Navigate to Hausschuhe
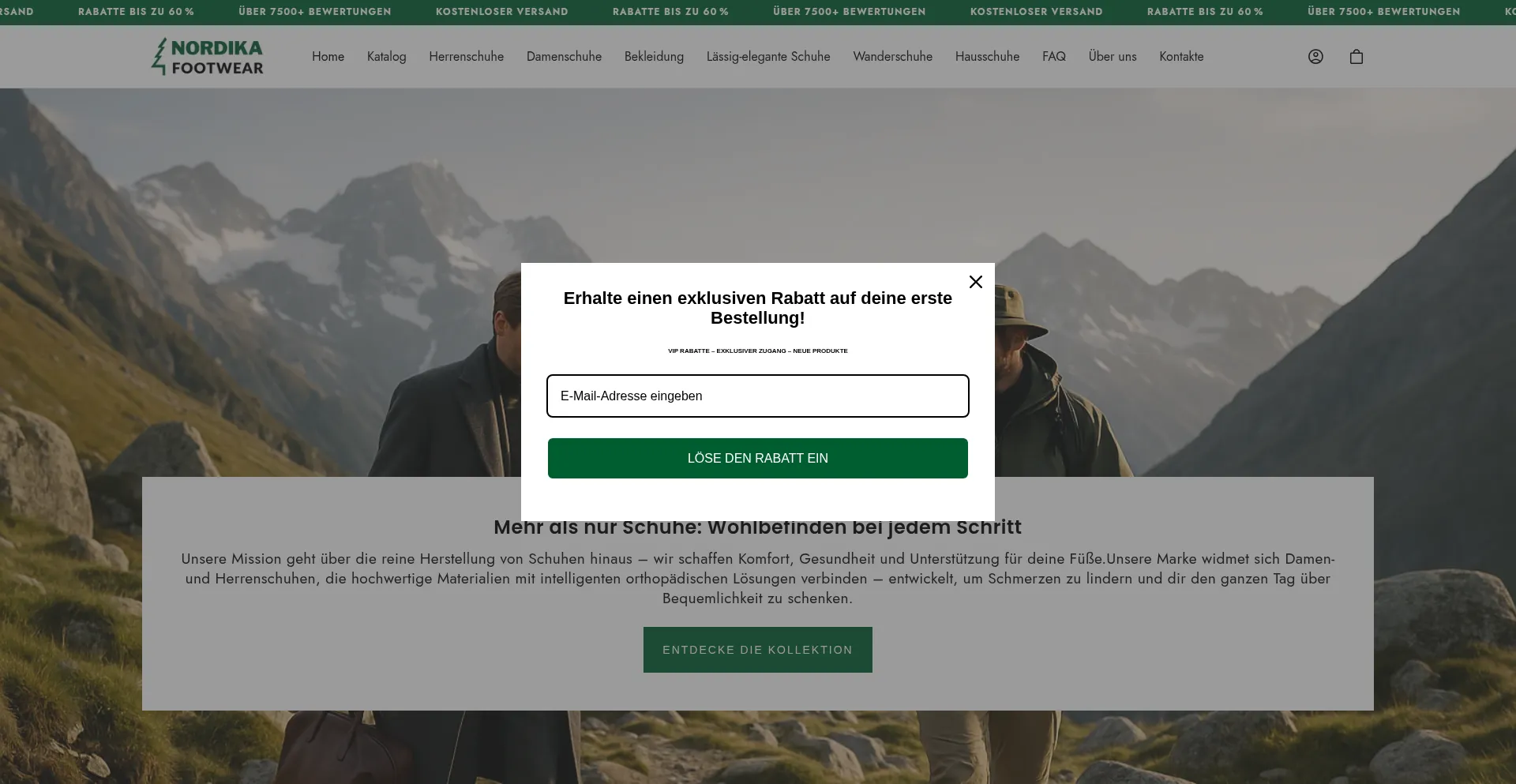 (x=987, y=57)
